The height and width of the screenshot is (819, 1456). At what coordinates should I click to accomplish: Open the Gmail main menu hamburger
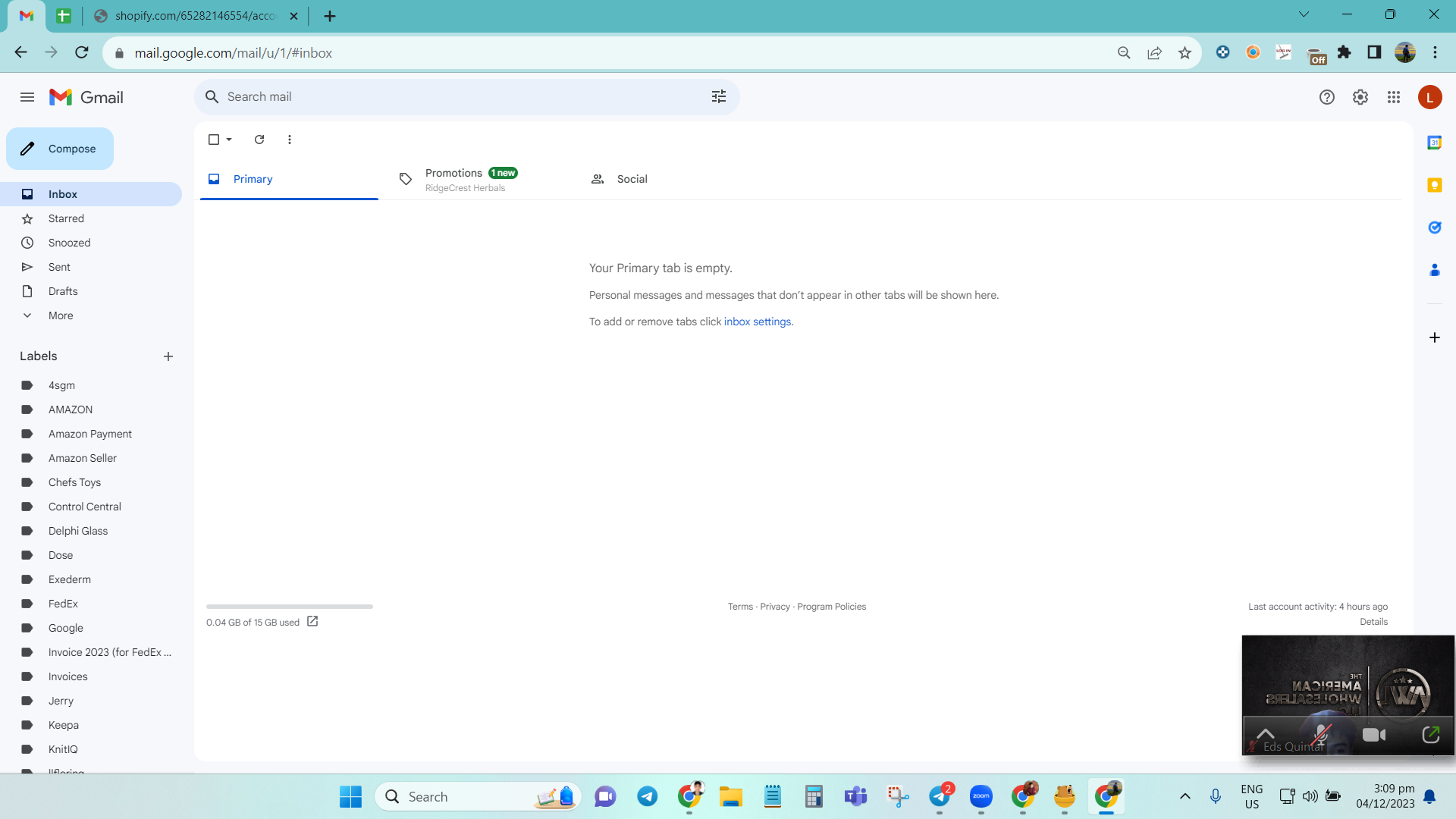coord(27,97)
